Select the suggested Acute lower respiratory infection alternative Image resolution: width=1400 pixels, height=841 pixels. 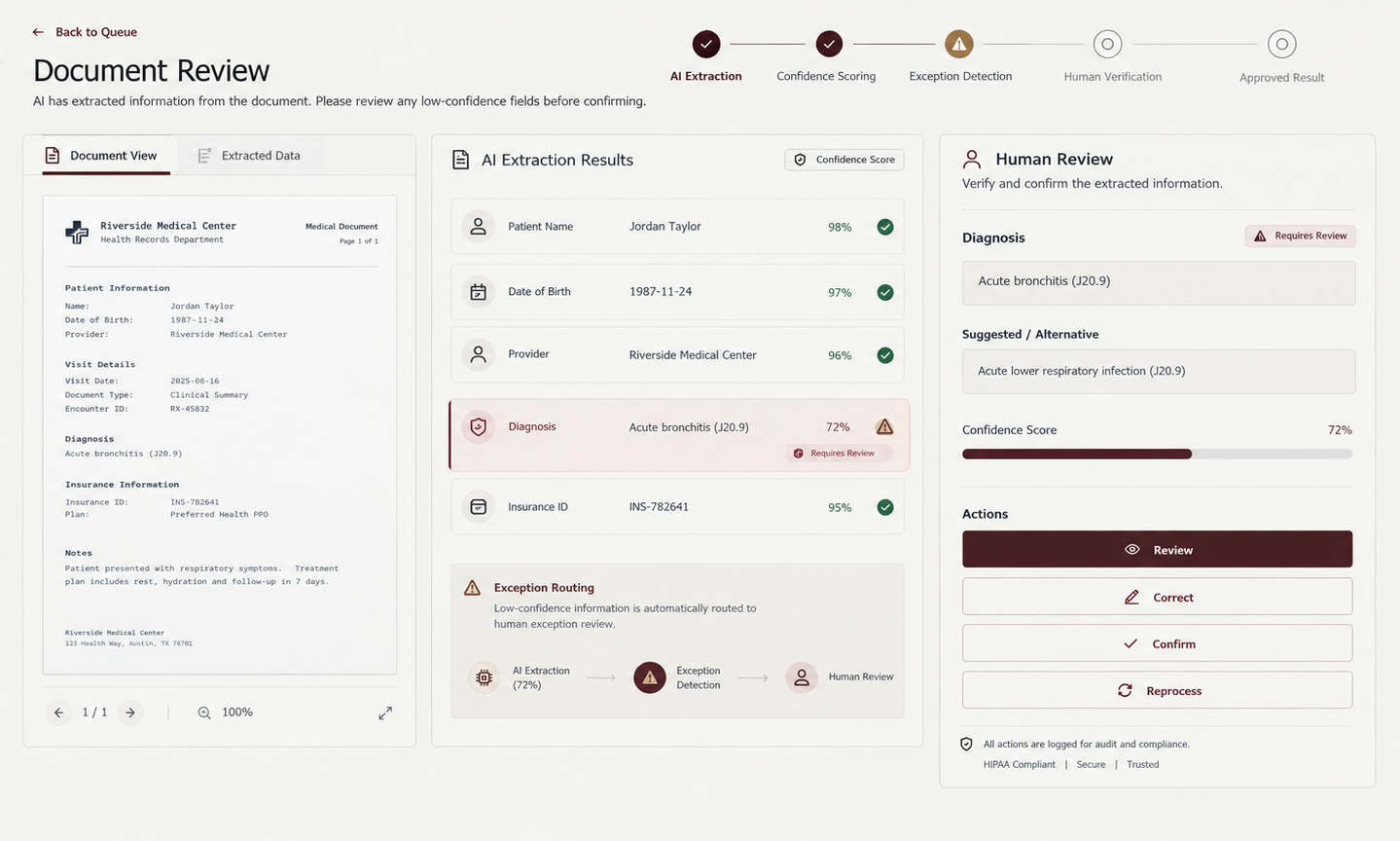click(x=1158, y=372)
